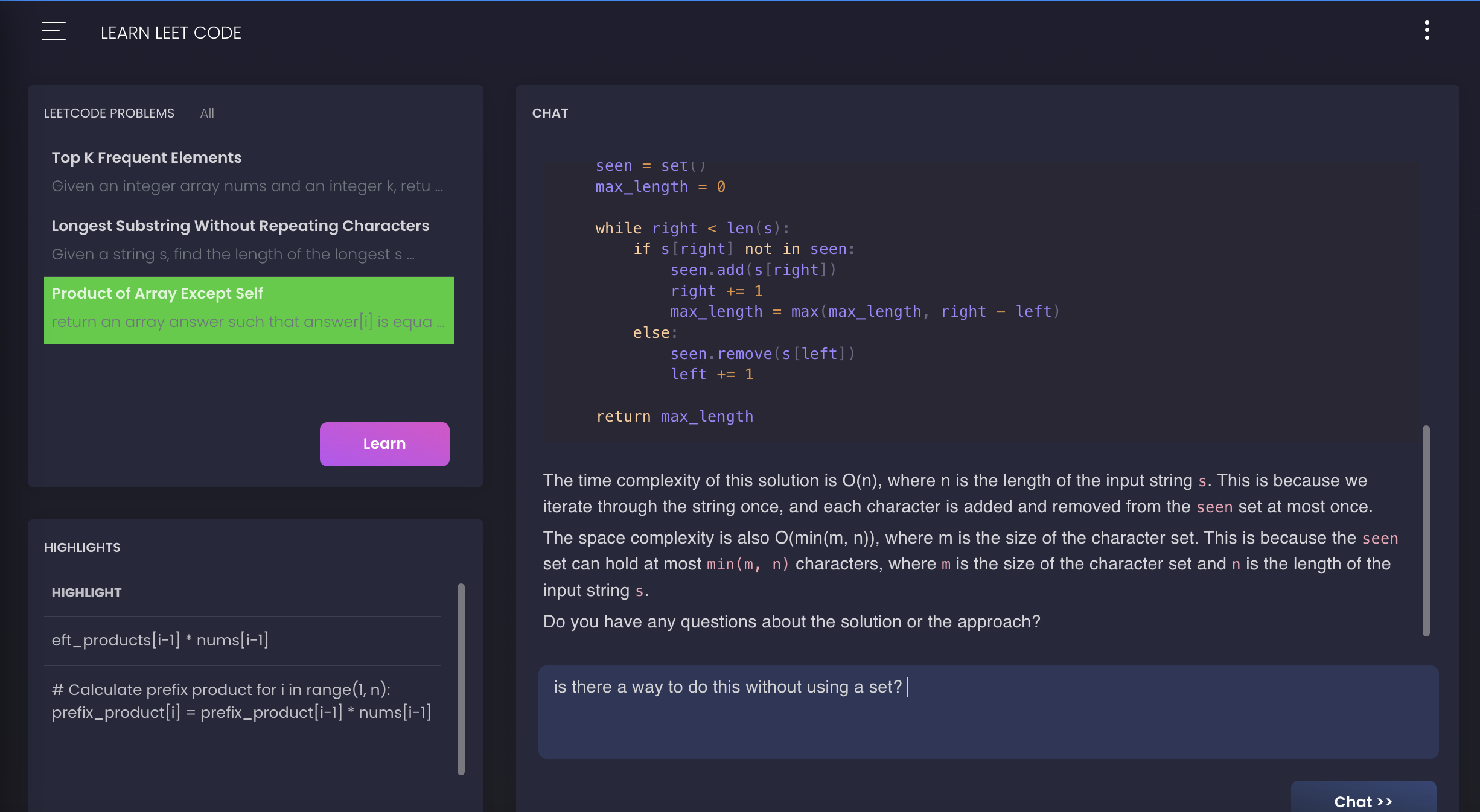The height and width of the screenshot is (812, 1480).
Task: Open the hamburger navigation menu
Action: point(53,31)
